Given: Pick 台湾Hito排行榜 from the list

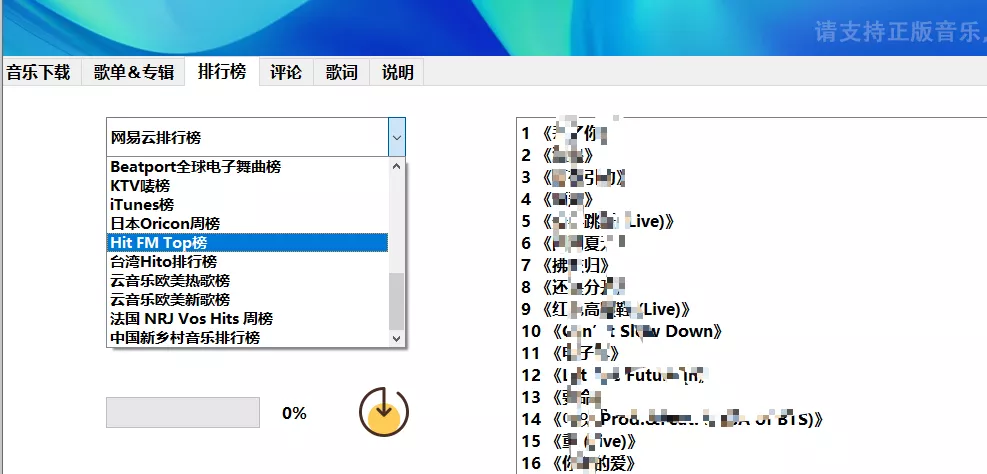Looking at the screenshot, I should click(247, 261).
